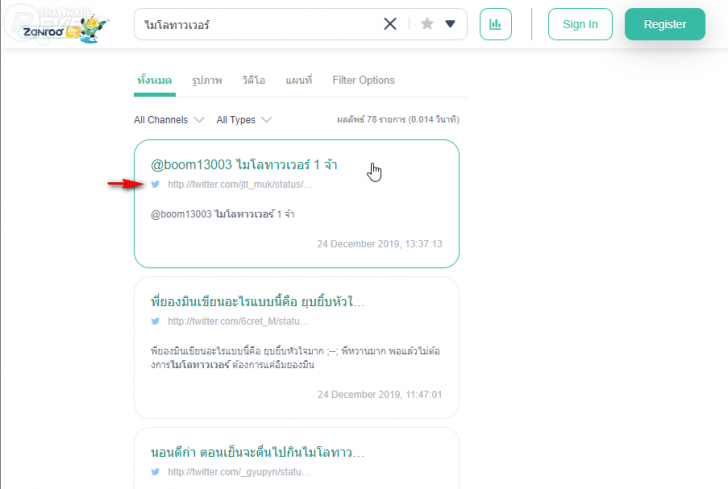Open the นอนดีก่า ตอนเย็น result title
The height and width of the screenshot is (489, 728).
257,452
